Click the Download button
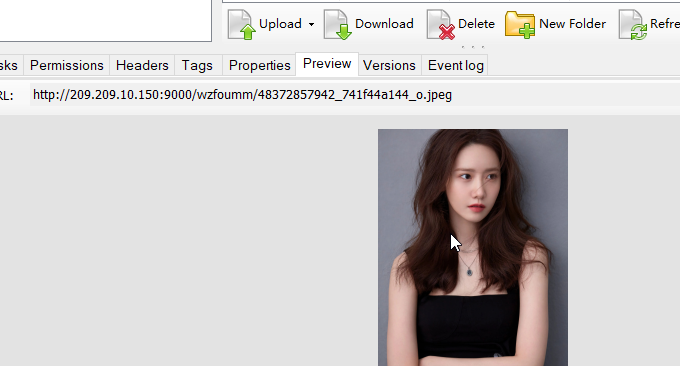680x366 pixels. click(369, 24)
